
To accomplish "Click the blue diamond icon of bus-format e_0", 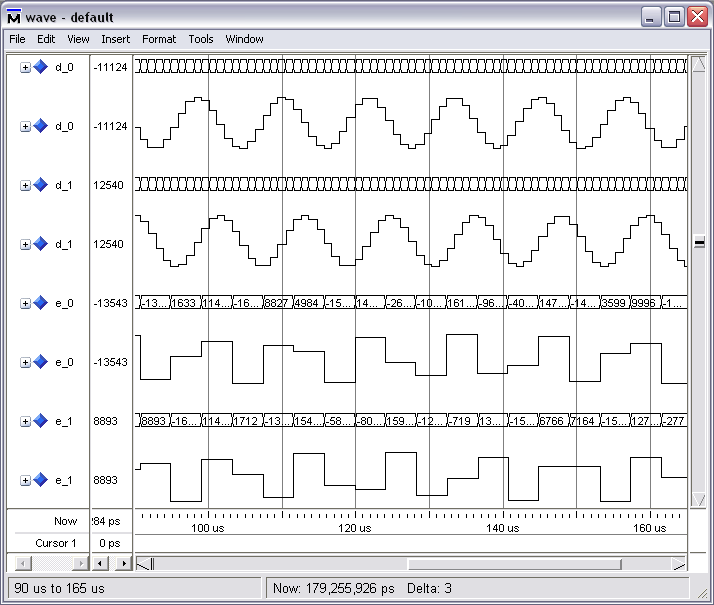I will tap(41, 303).
